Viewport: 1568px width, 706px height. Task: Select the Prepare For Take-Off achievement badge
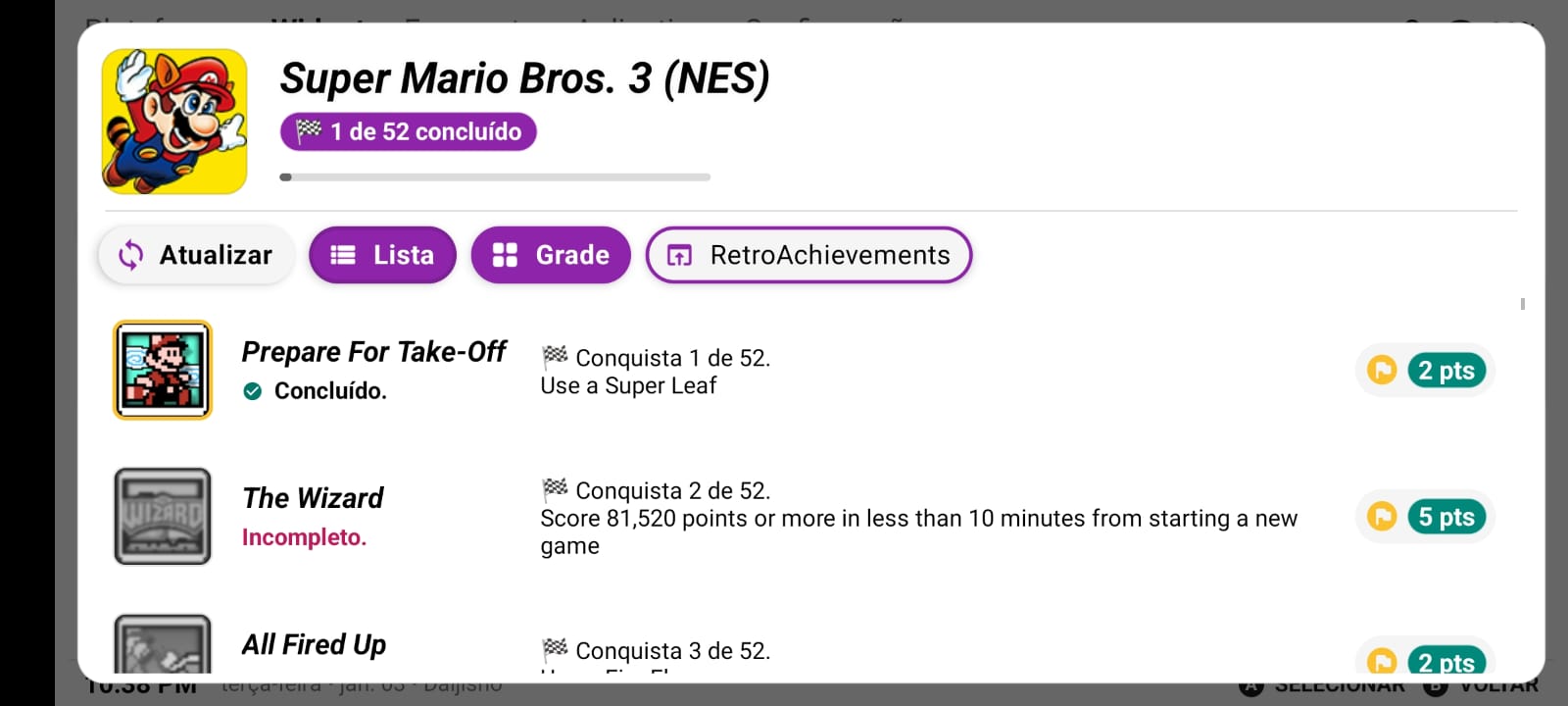pos(162,370)
